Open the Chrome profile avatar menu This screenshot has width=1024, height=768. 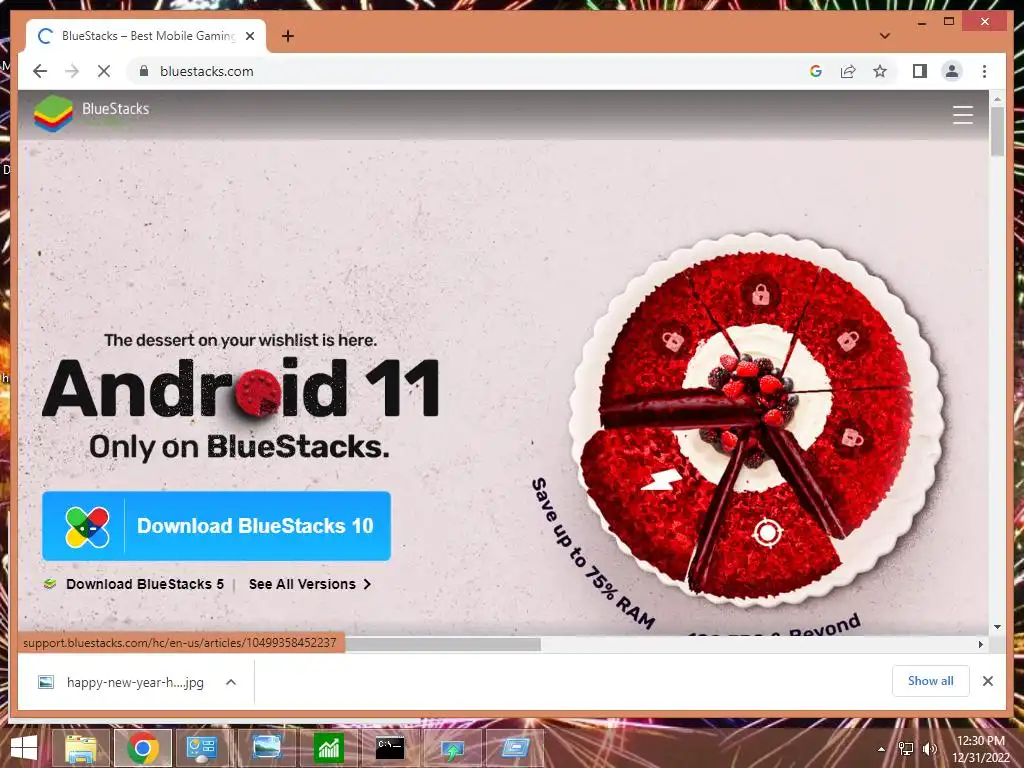(952, 71)
